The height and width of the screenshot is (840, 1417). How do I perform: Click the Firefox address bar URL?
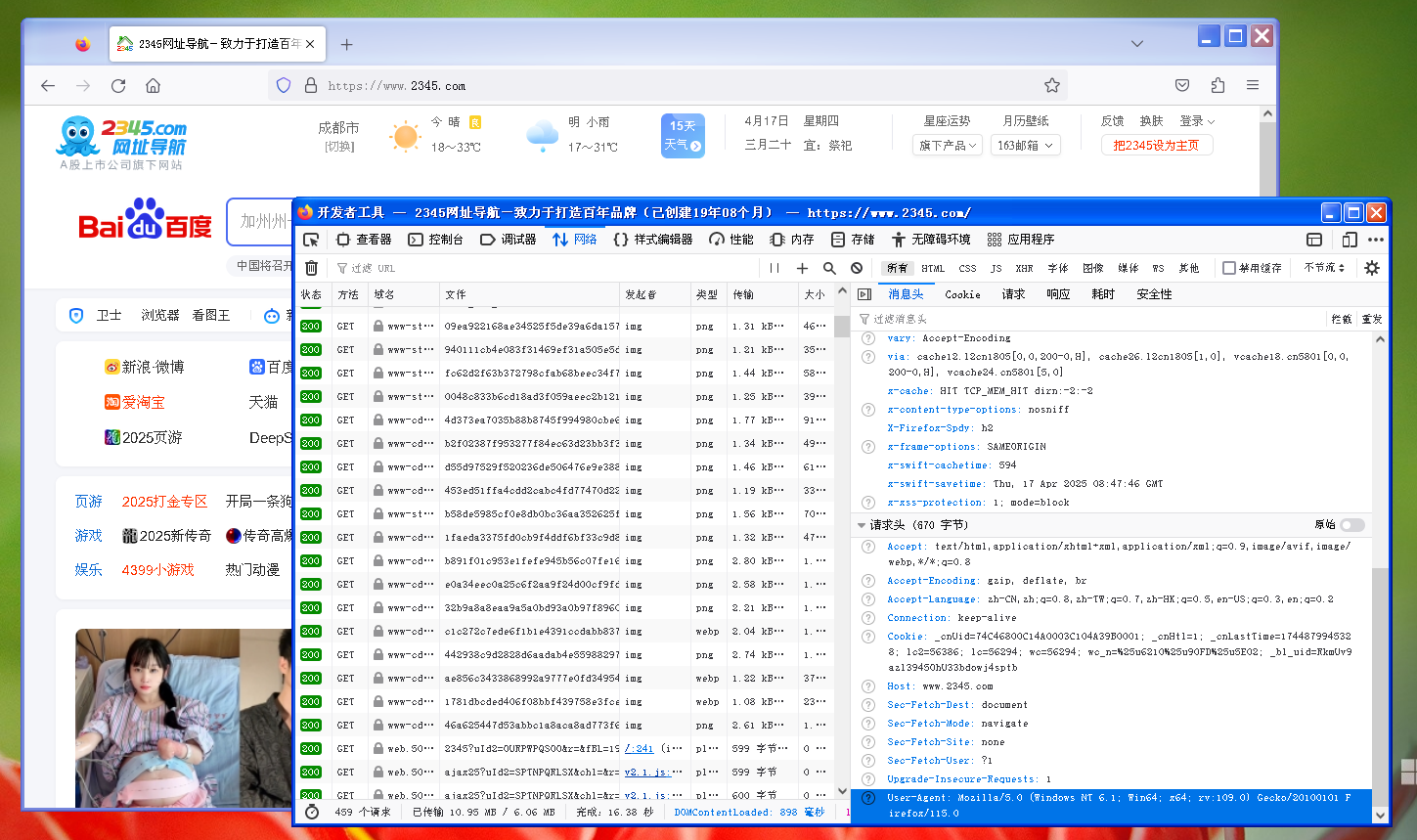(x=397, y=86)
